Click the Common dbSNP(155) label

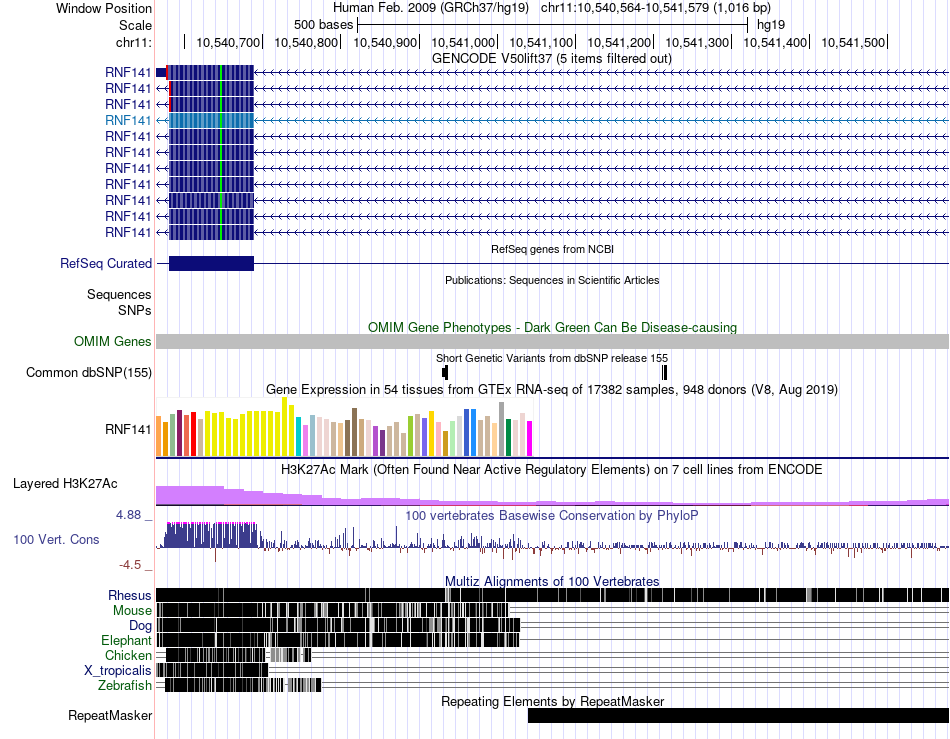tap(88, 373)
